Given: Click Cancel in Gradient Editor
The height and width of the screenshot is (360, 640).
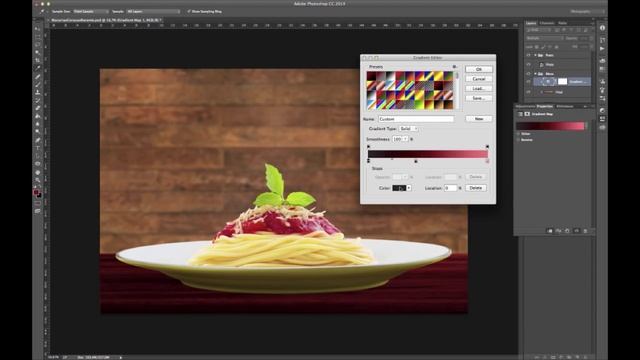Looking at the screenshot, I should coord(479,79).
